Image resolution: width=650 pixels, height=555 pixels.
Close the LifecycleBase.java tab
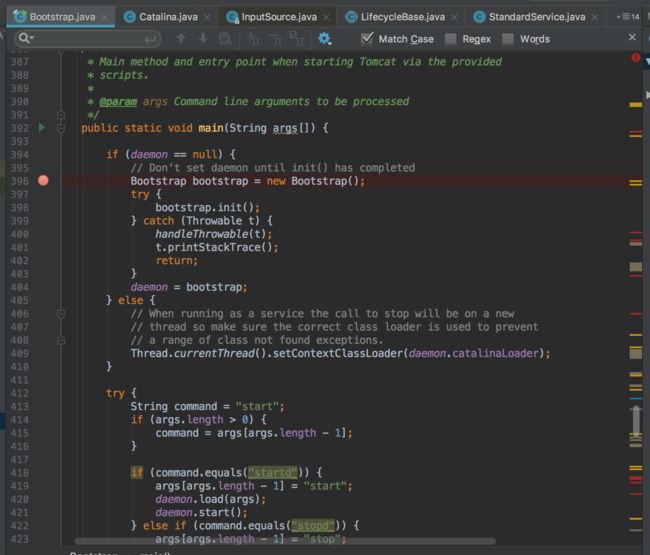(x=454, y=17)
